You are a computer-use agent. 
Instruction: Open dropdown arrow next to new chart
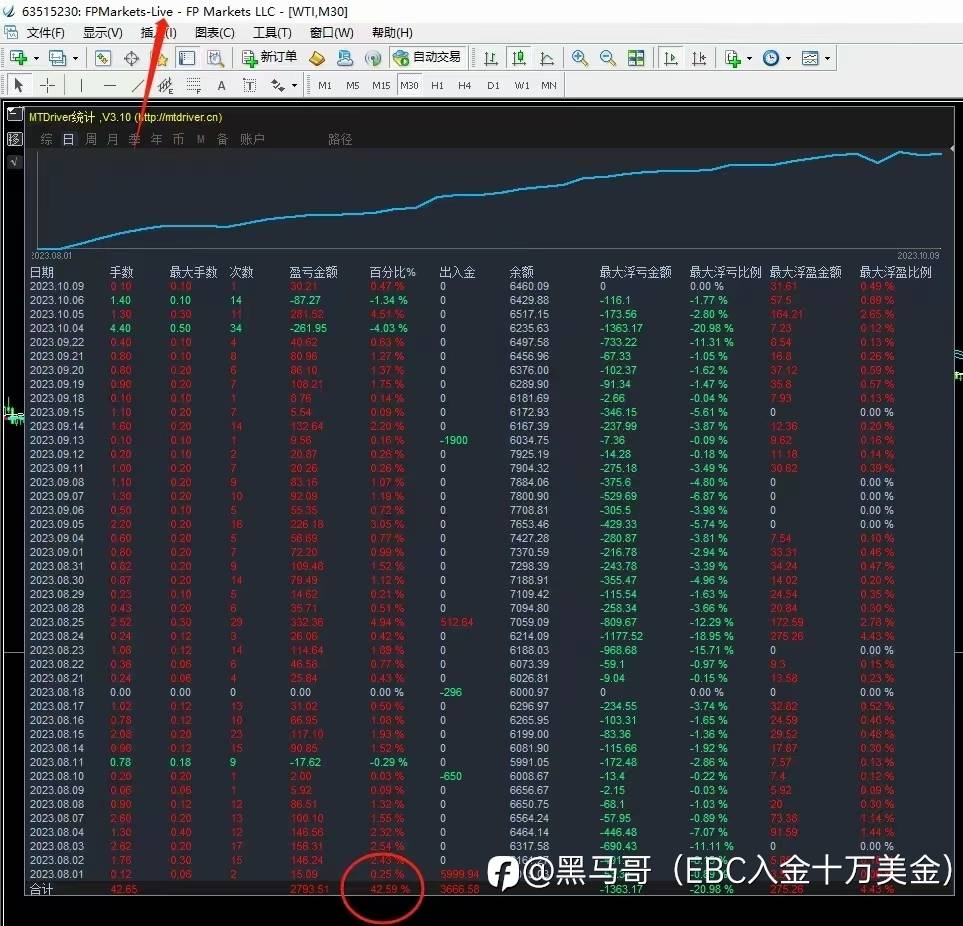36,59
